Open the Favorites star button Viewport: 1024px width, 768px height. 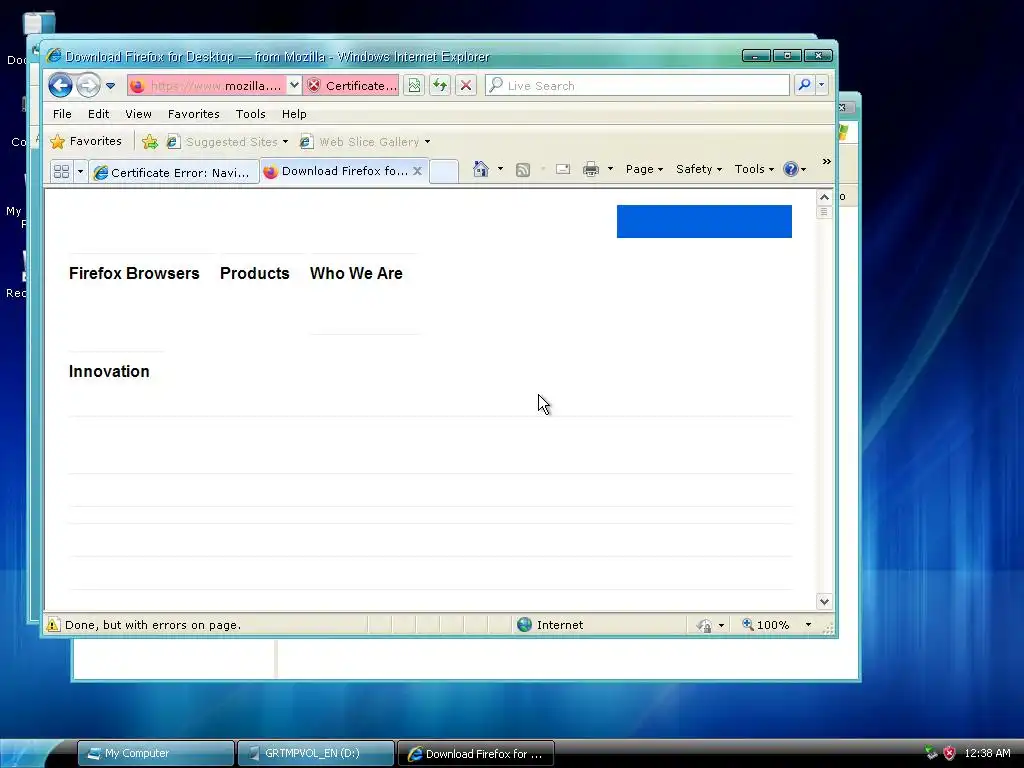(x=86, y=141)
